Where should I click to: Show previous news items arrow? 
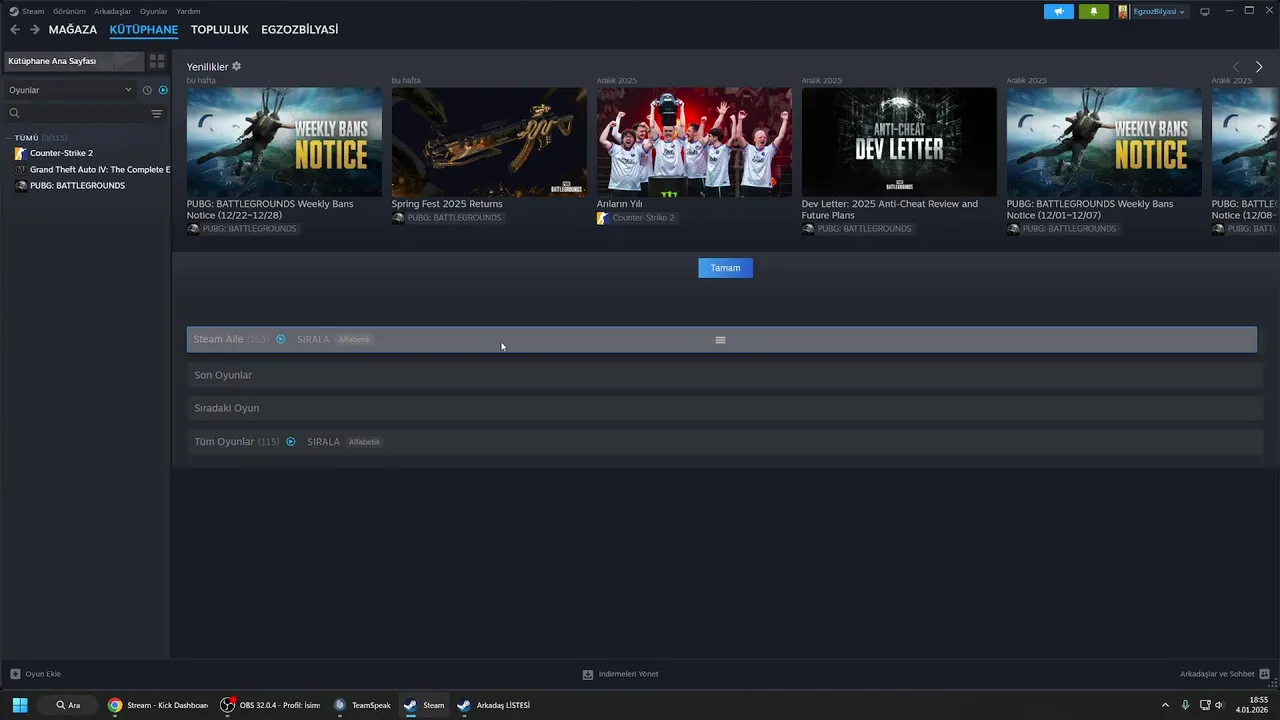1235,67
